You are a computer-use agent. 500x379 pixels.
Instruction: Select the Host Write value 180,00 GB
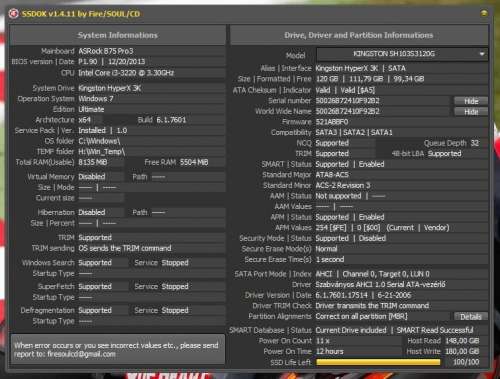point(462,351)
